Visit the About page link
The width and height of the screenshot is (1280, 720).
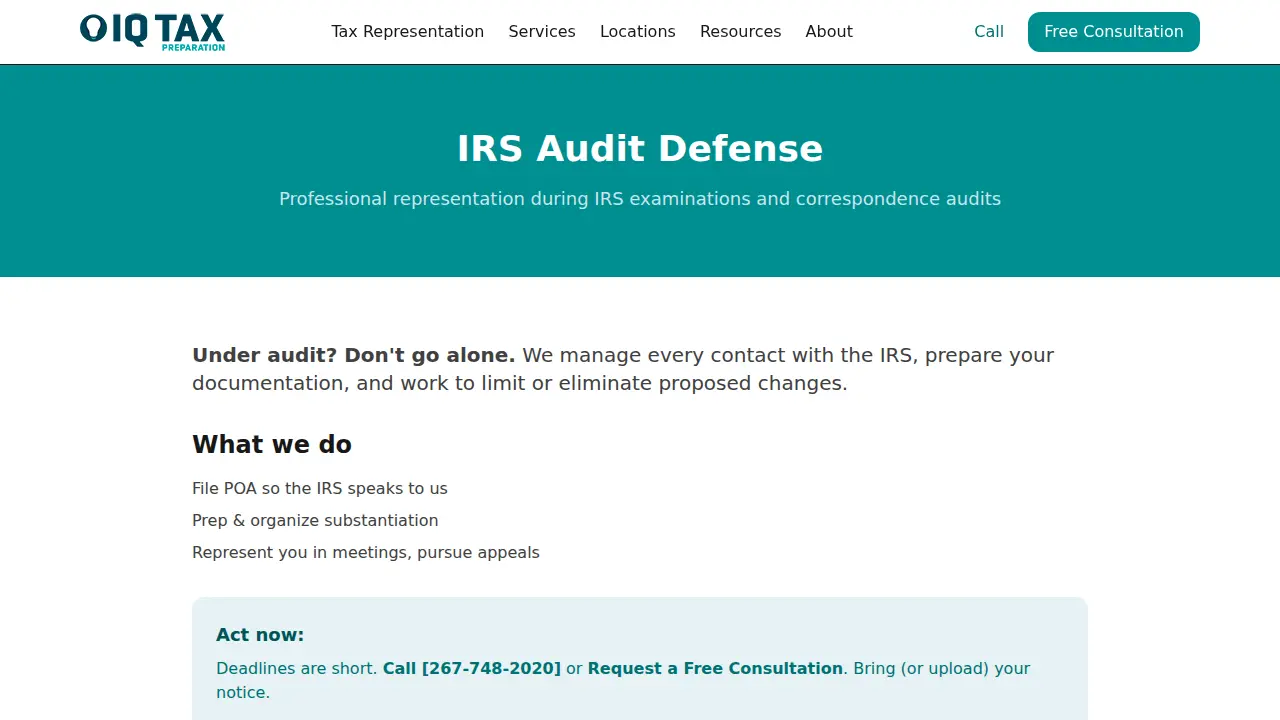(x=829, y=32)
